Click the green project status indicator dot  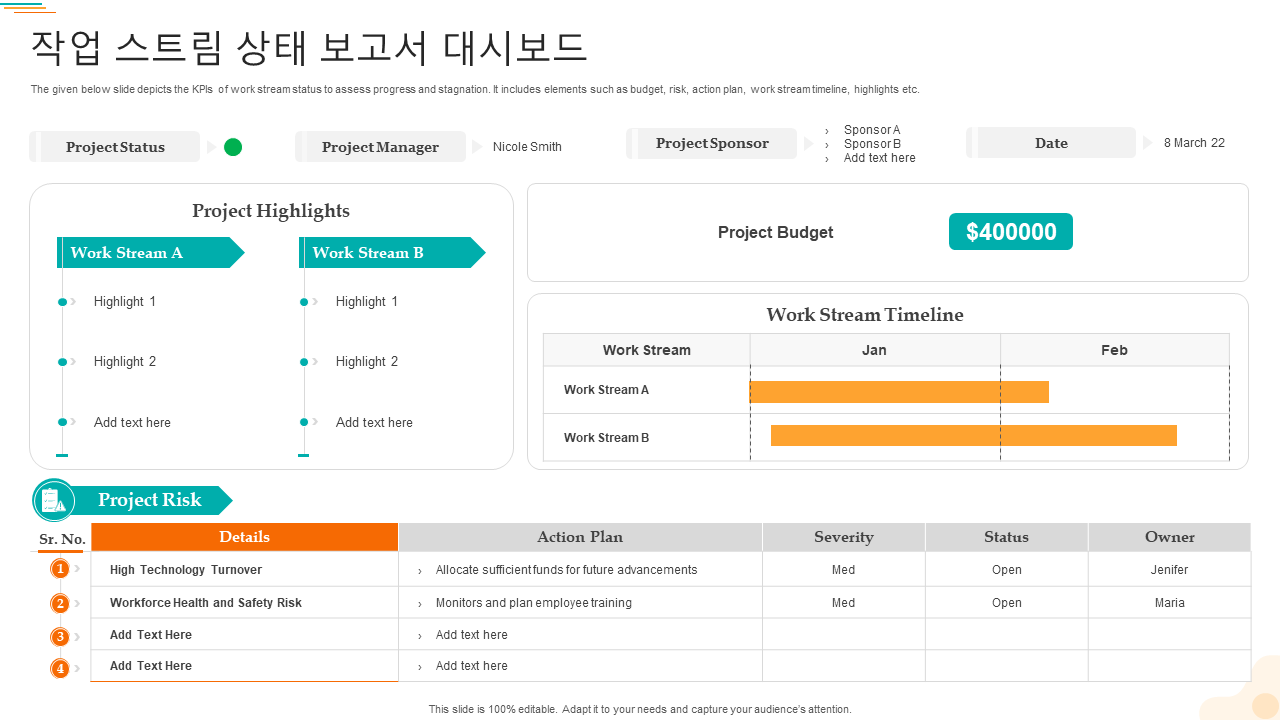(x=233, y=147)
